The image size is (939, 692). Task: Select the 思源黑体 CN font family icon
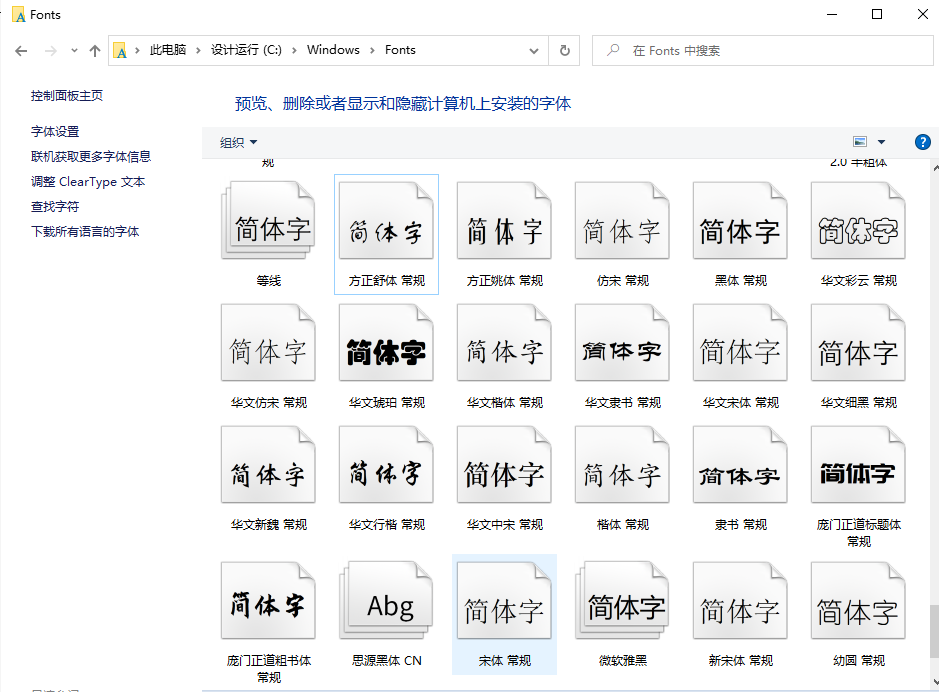pyautogui.click(x=386, y=603)
